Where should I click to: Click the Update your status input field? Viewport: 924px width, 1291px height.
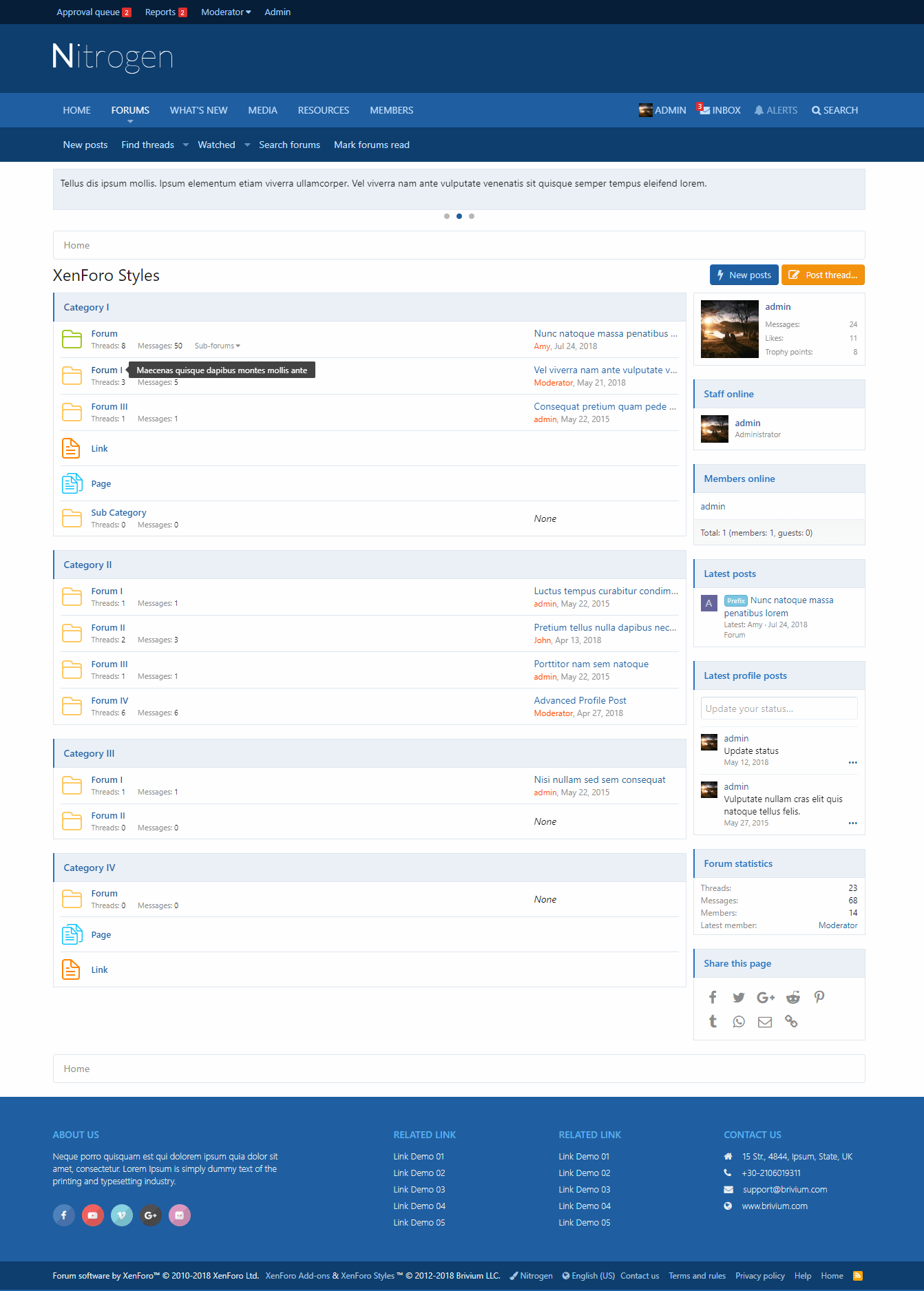coord(779,709)
